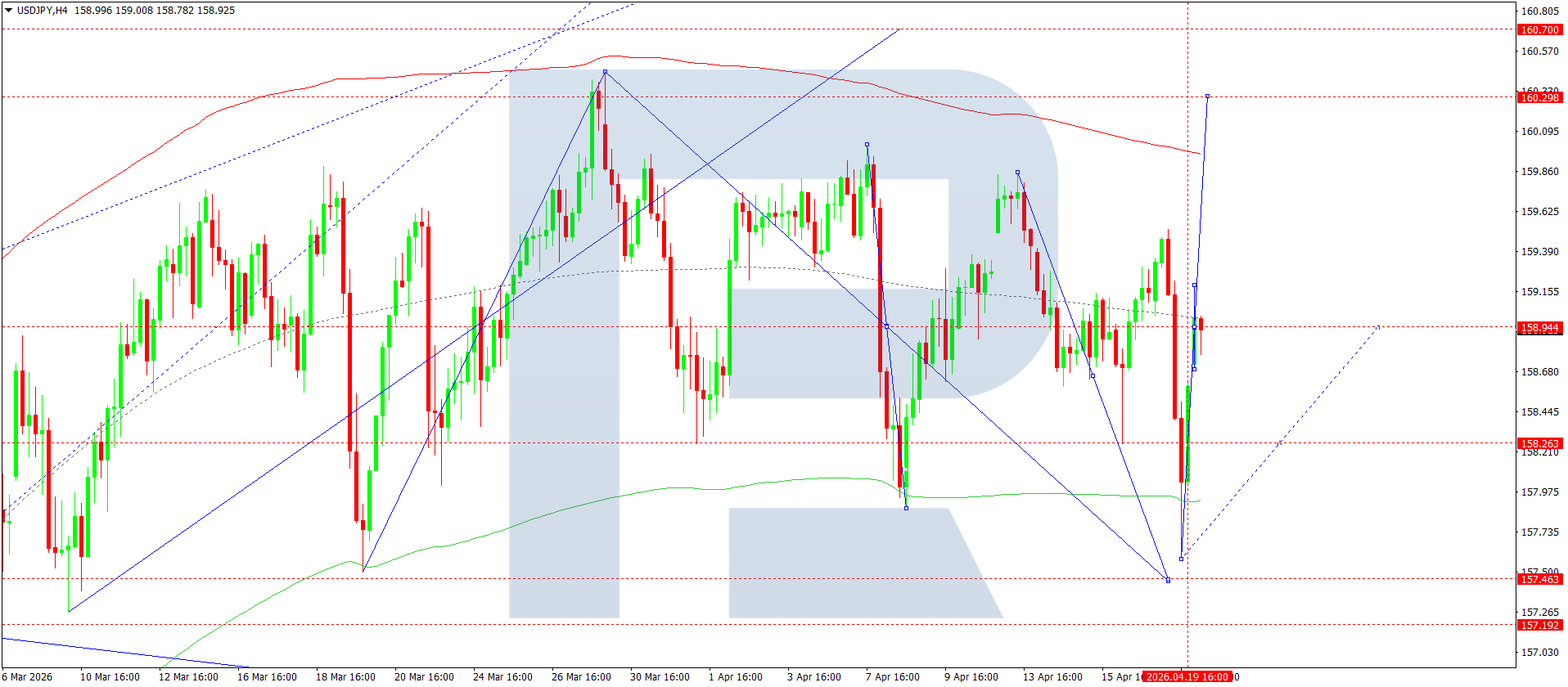Click the trendline anchor at the 26 Mar peak

point(605,72)
